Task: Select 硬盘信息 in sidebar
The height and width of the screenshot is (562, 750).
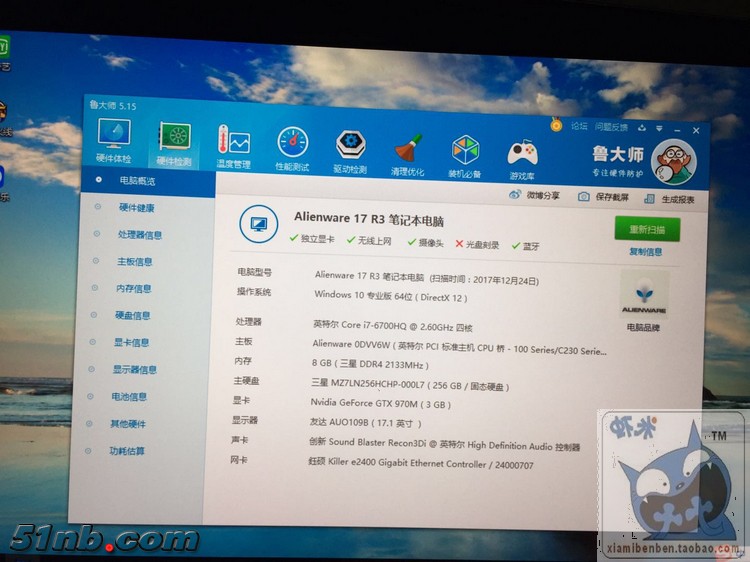Action: point(132,315)
